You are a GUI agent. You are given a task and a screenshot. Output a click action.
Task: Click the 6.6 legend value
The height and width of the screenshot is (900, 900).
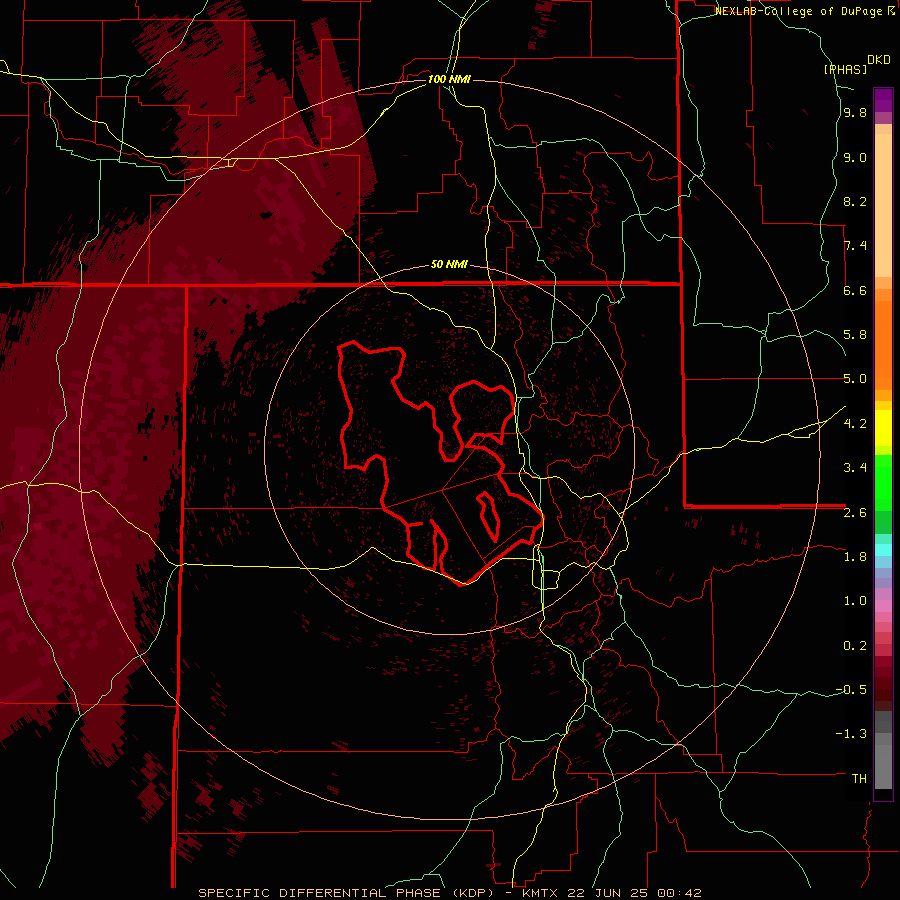coord(855,290)
